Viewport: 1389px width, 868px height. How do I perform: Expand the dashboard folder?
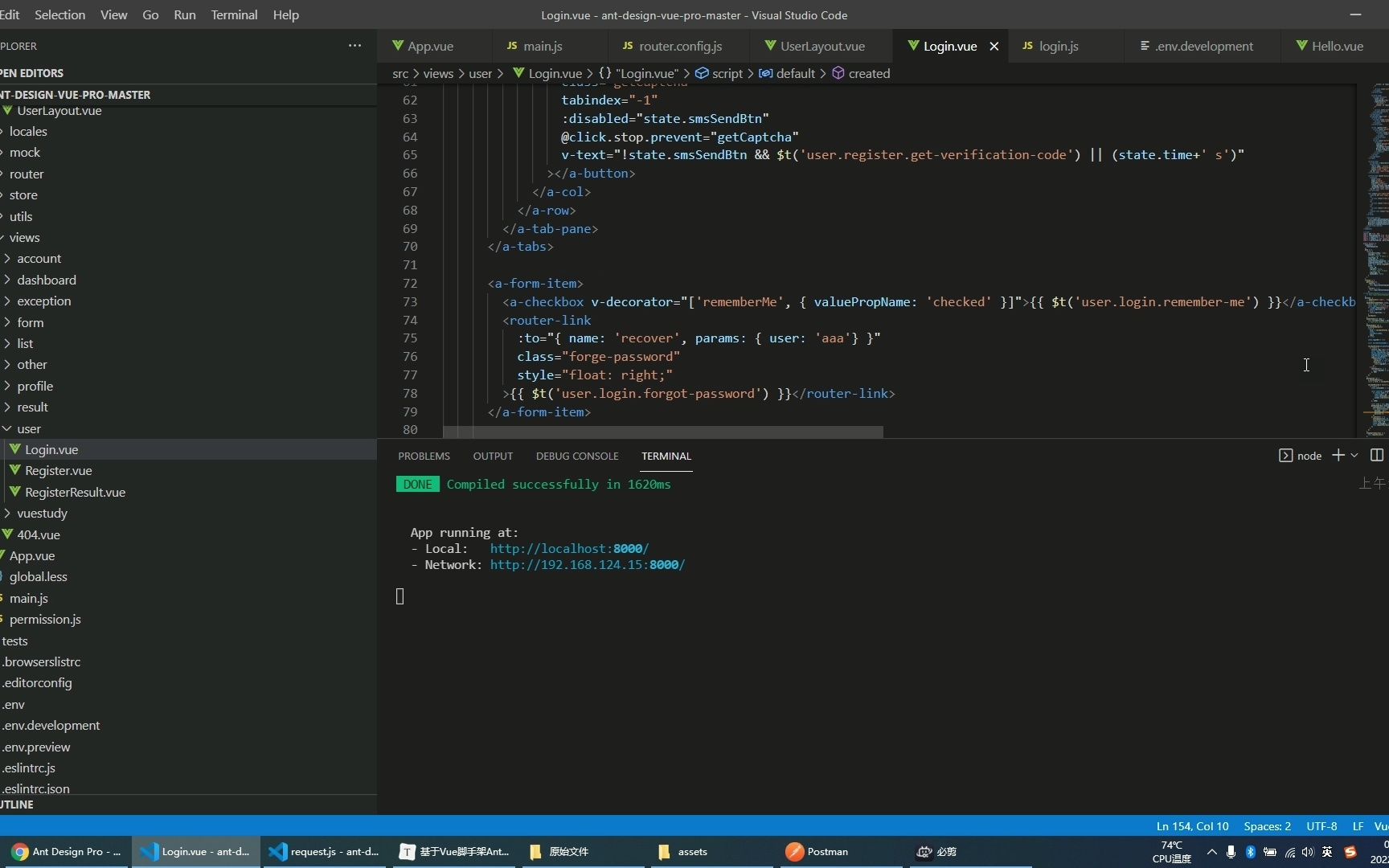pos(47,280)
